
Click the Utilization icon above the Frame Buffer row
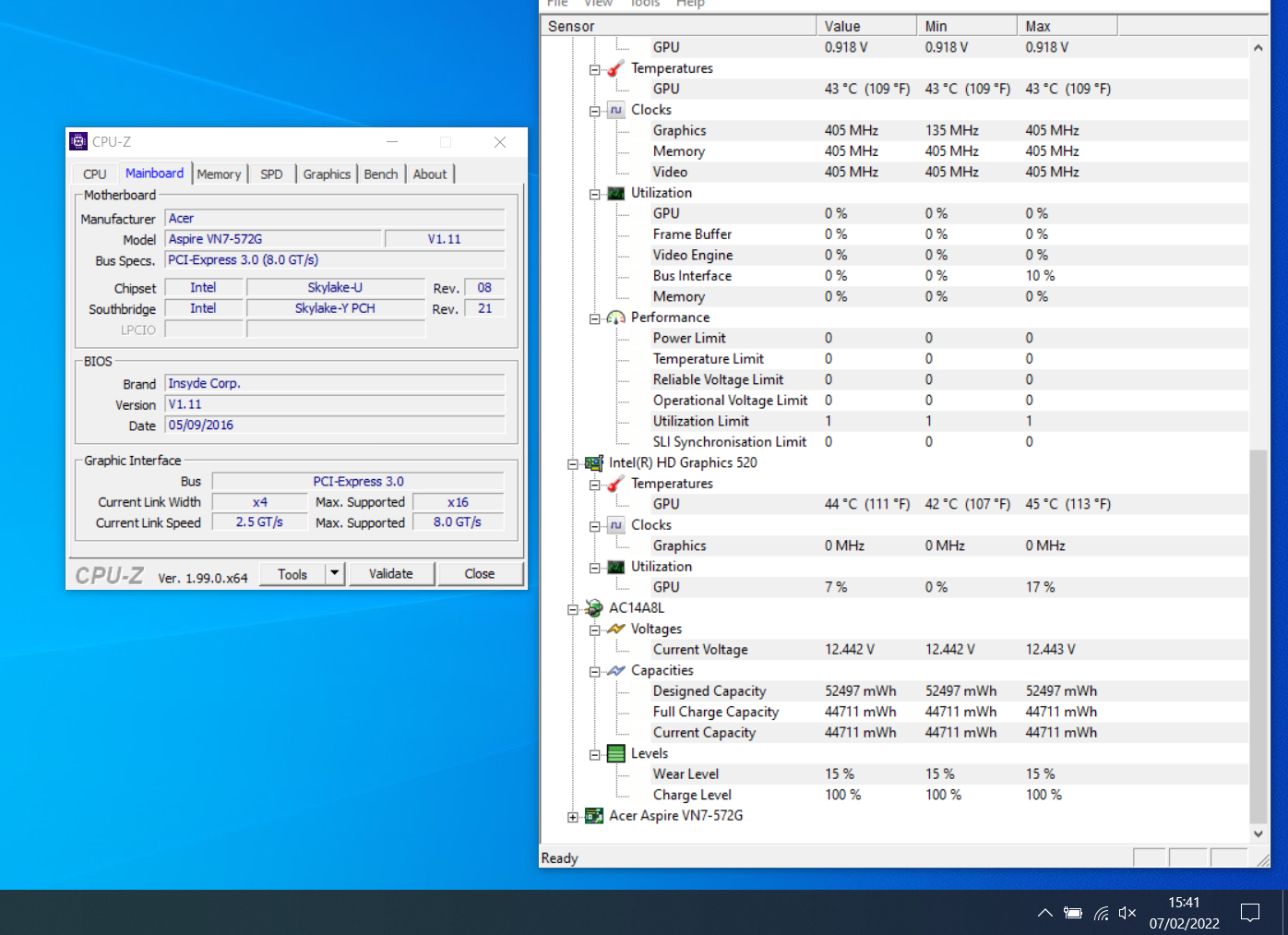click(x=616, y=193)
